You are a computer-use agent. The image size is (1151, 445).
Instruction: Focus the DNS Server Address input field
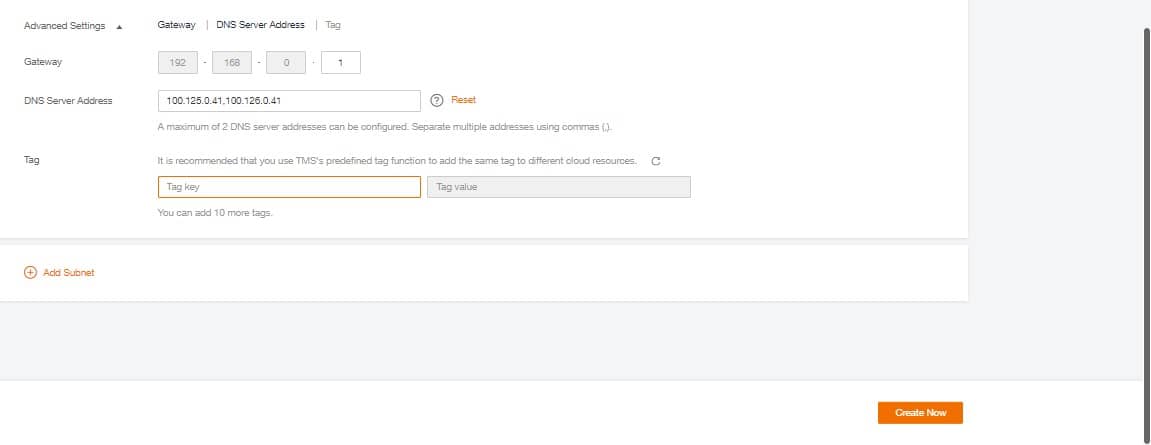pyautogui.click(x=289, y=101)
